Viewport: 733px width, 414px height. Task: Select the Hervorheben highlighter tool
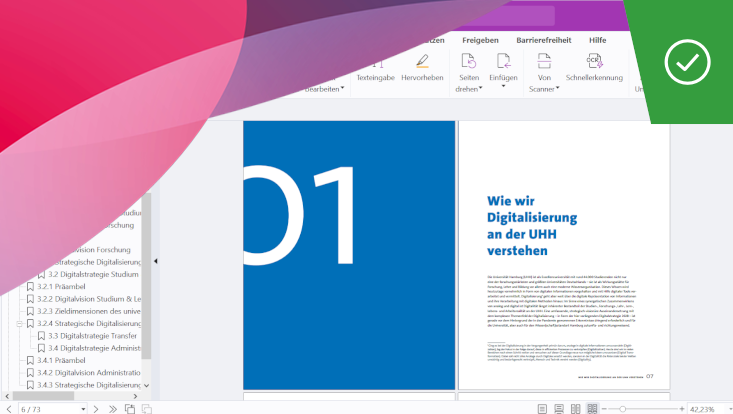coord(422,68)
